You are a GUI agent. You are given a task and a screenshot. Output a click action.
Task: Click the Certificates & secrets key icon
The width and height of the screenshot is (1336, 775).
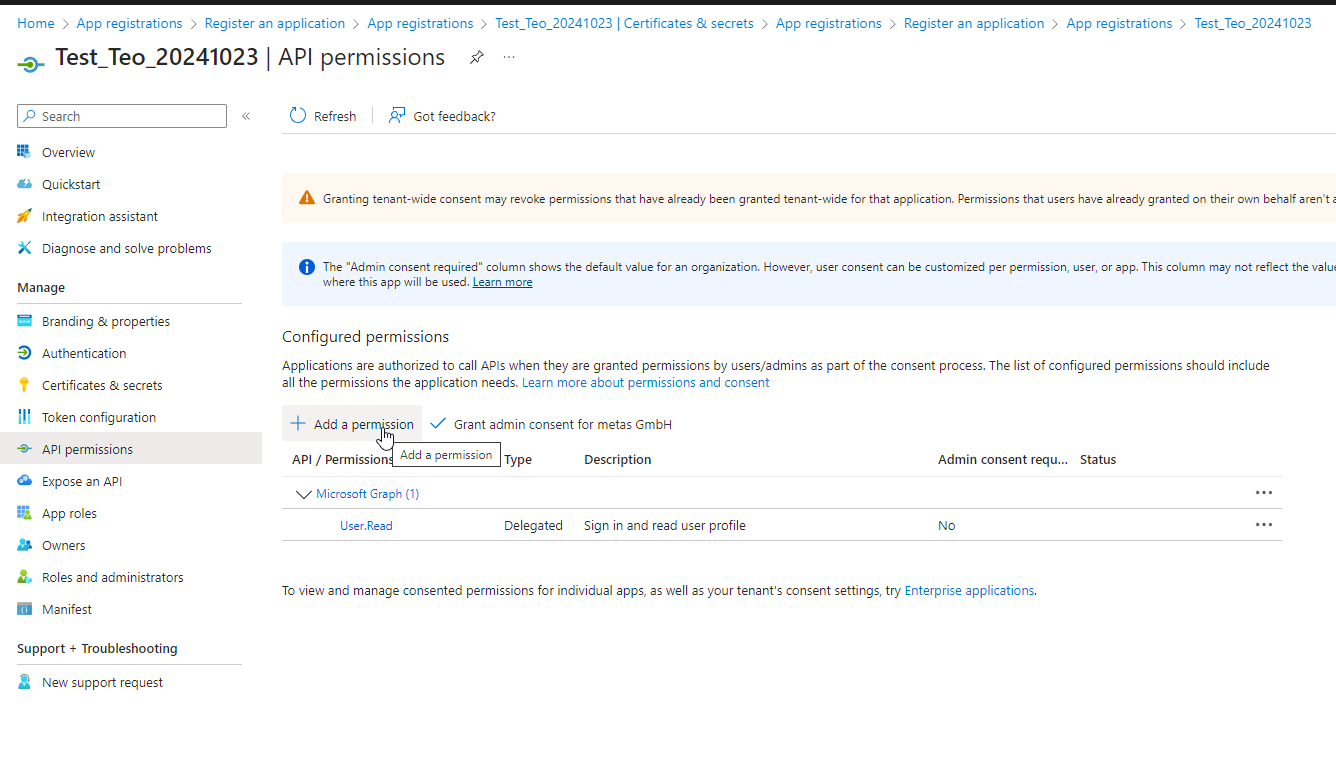pyautogui.click(x=24, y=385)
